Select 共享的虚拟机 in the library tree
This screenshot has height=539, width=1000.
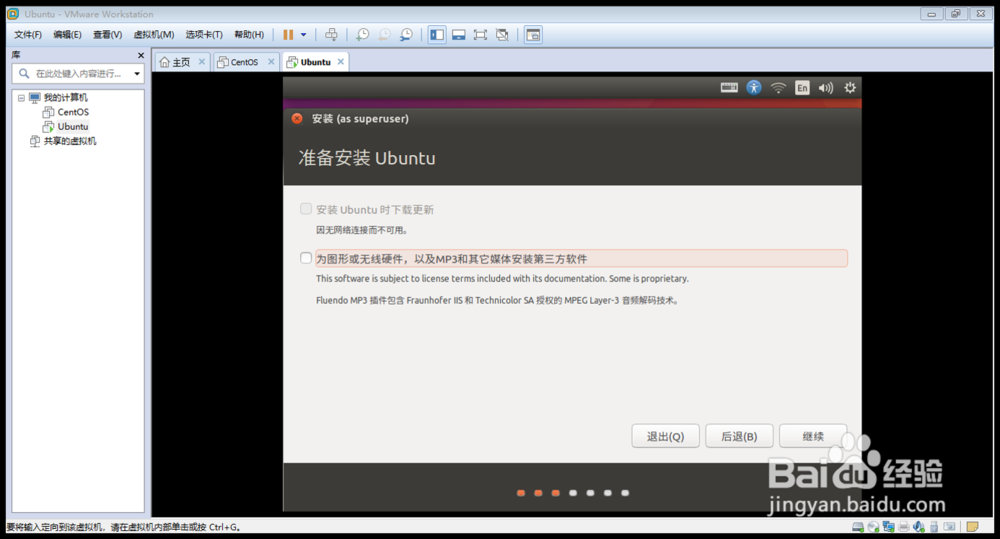pos(70,142)
